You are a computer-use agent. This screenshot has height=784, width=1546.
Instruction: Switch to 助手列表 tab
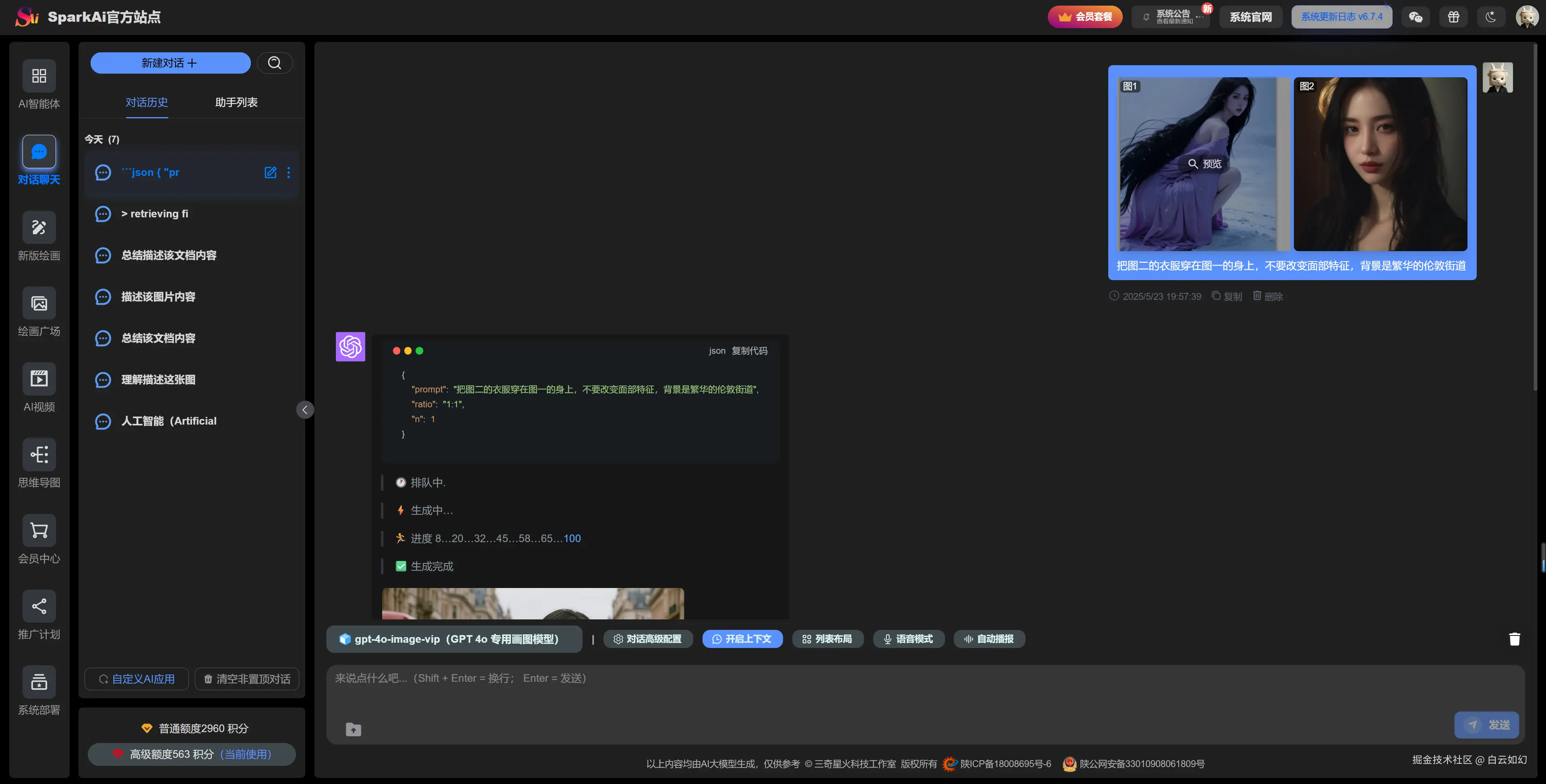(236, 103)
